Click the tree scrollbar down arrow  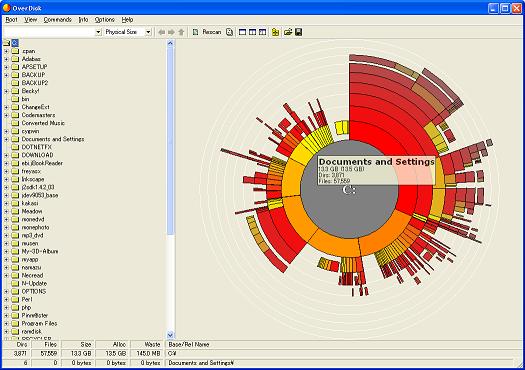pos(170,335)
